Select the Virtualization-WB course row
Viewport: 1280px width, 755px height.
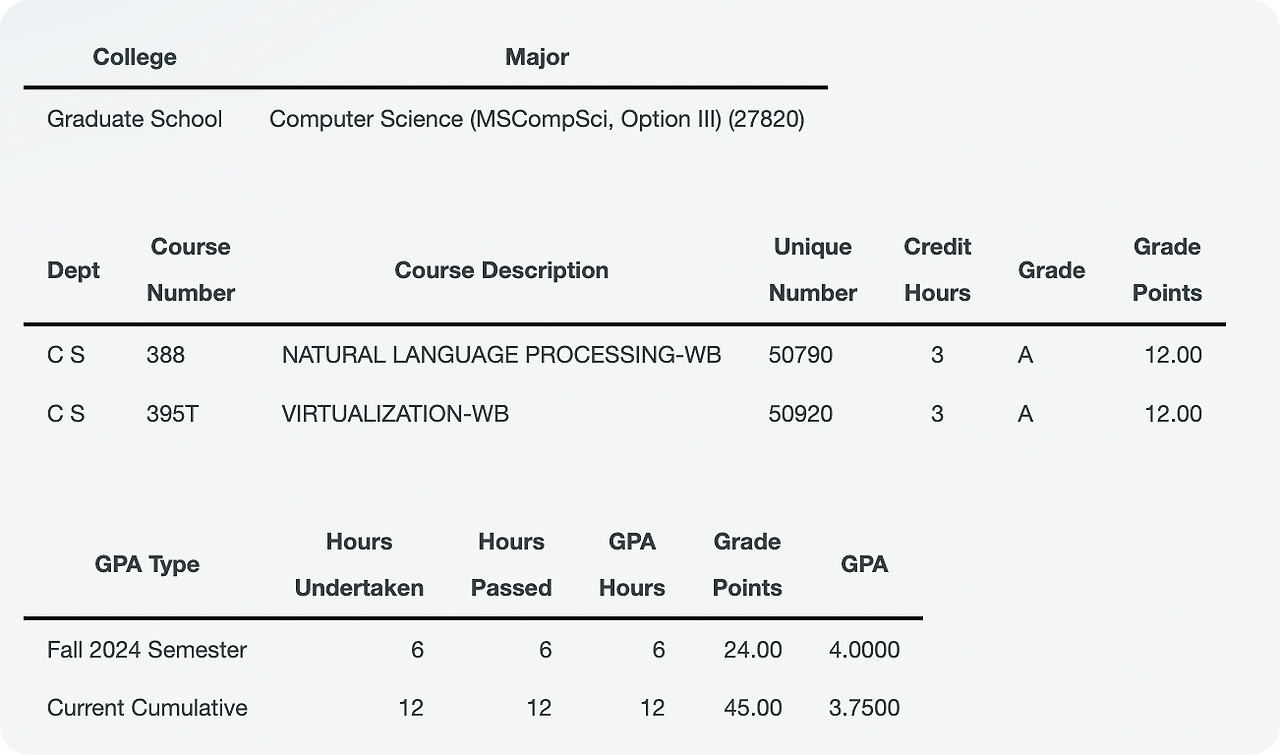[x=395, y=413]
